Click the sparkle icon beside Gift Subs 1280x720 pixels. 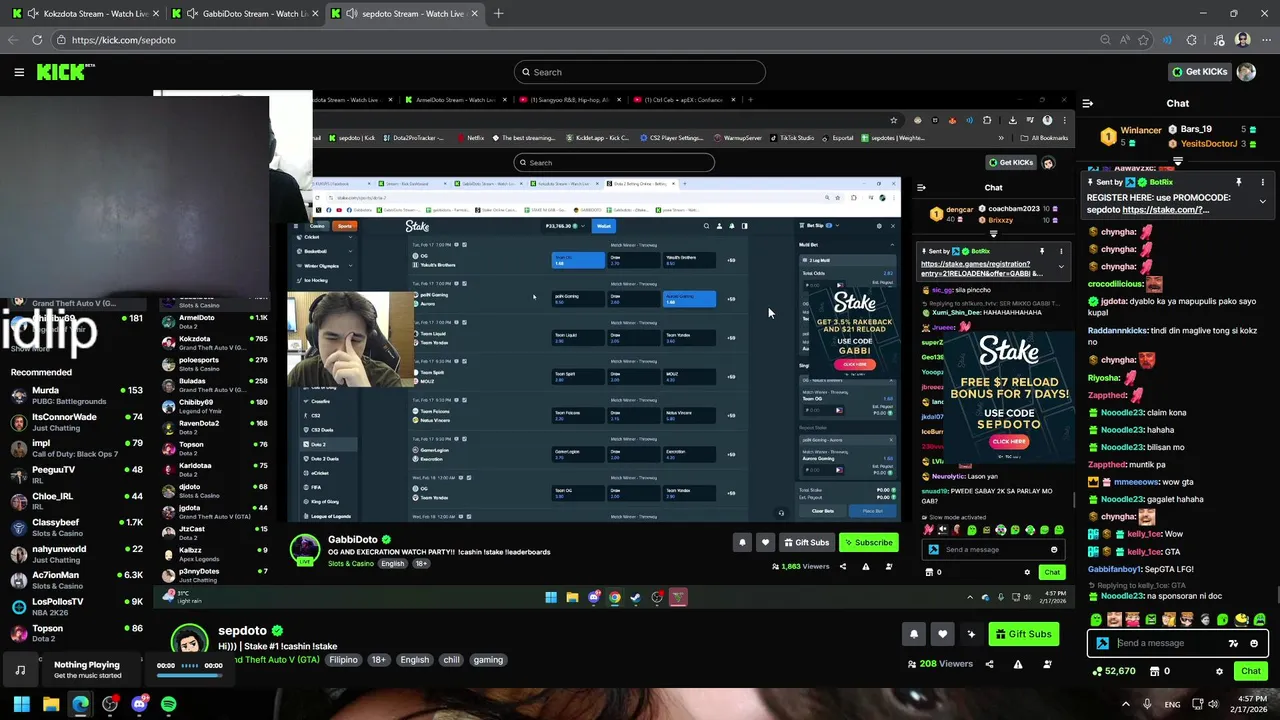(x=971, y=634)
